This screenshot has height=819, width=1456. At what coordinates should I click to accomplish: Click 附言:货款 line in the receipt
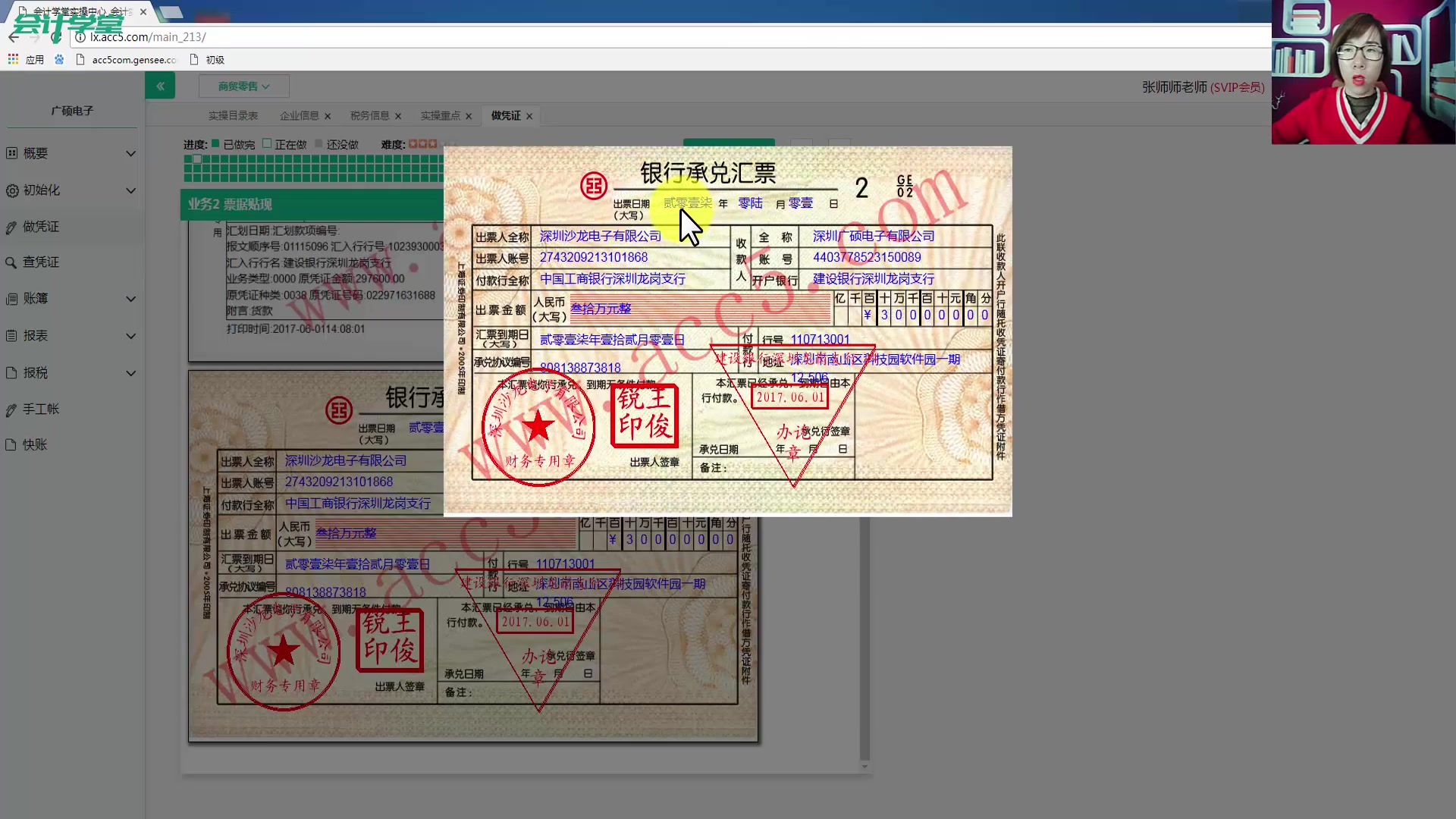pos(249,311)
